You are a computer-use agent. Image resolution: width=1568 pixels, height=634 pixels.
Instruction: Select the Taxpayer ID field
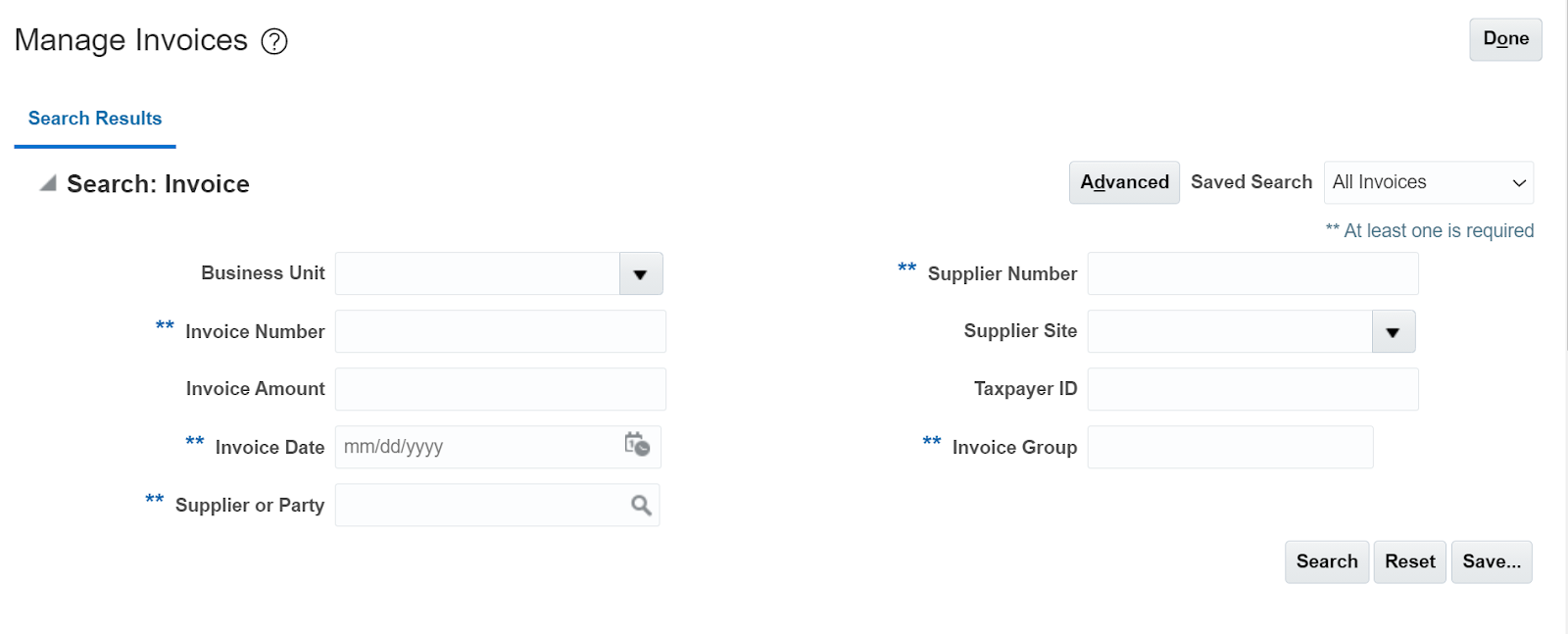tap(1252, 390)
